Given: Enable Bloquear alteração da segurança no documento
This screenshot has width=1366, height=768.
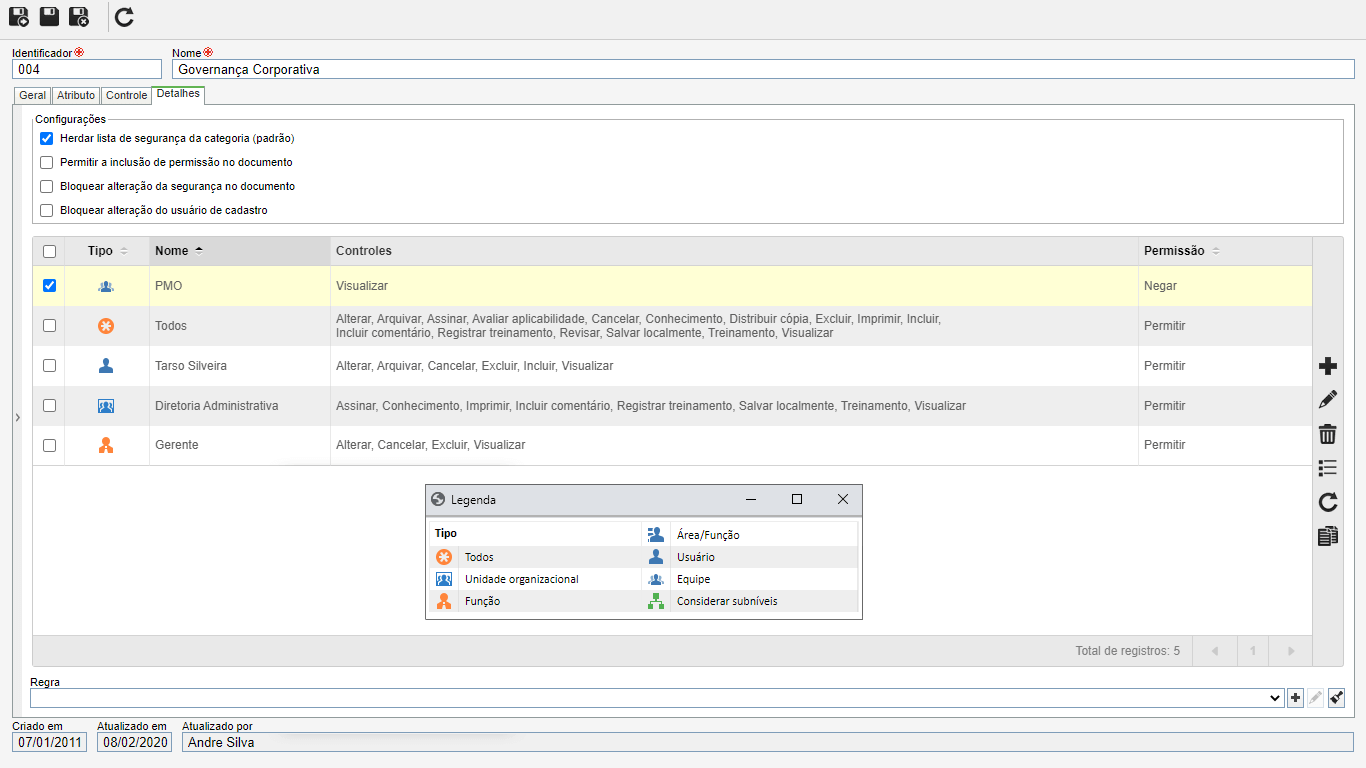Looking at the screenshot, I should point(46,187).
